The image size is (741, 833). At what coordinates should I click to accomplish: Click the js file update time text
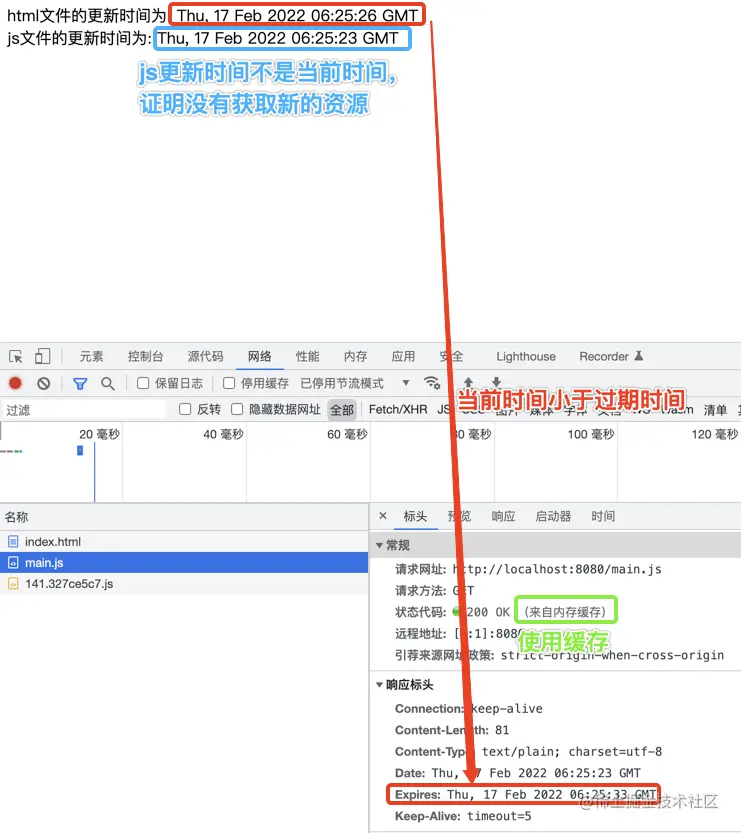pos(278,38)
